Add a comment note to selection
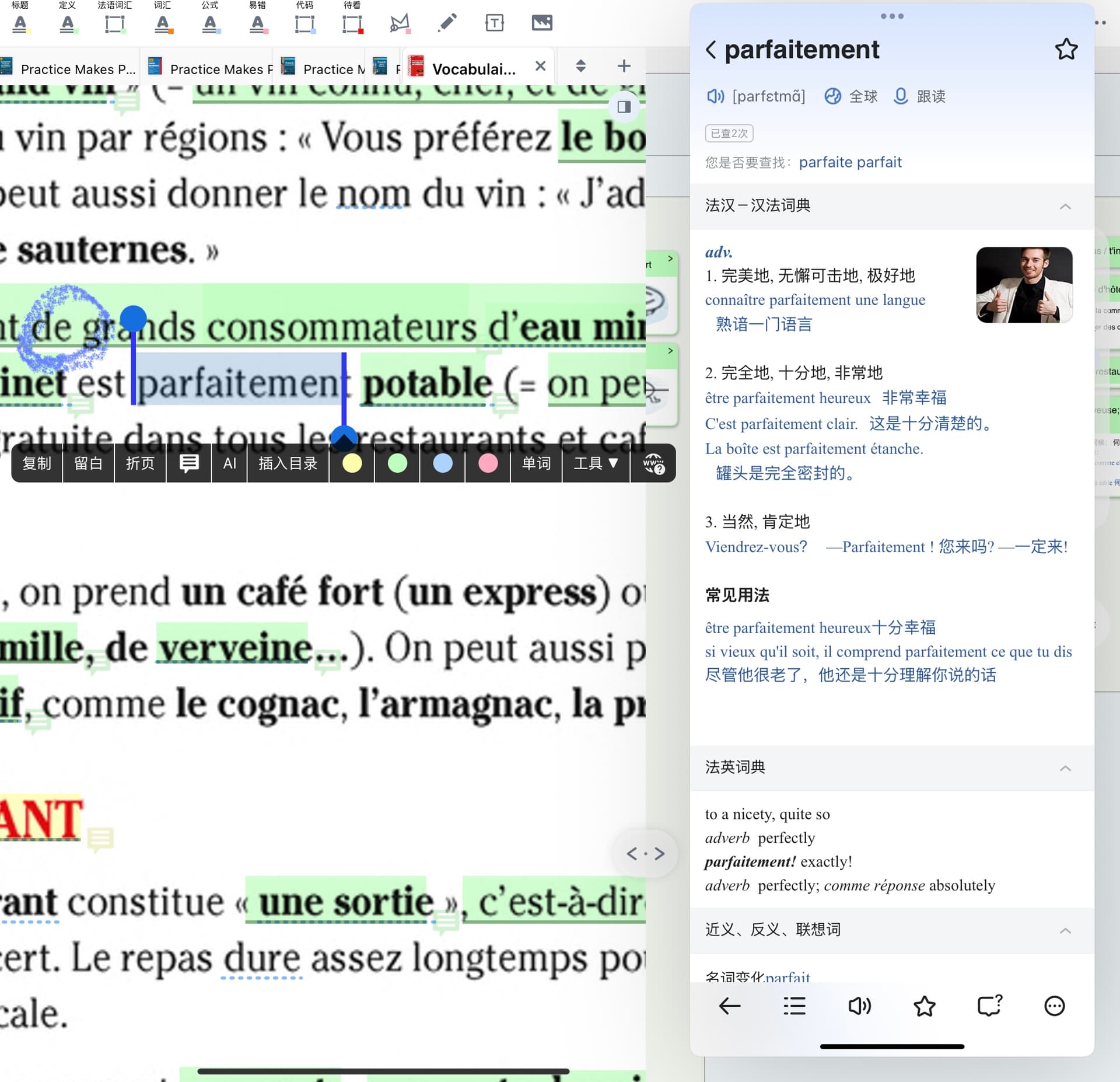The height and width of the screenshot is (1082, 1120). [x=189, y=463]
